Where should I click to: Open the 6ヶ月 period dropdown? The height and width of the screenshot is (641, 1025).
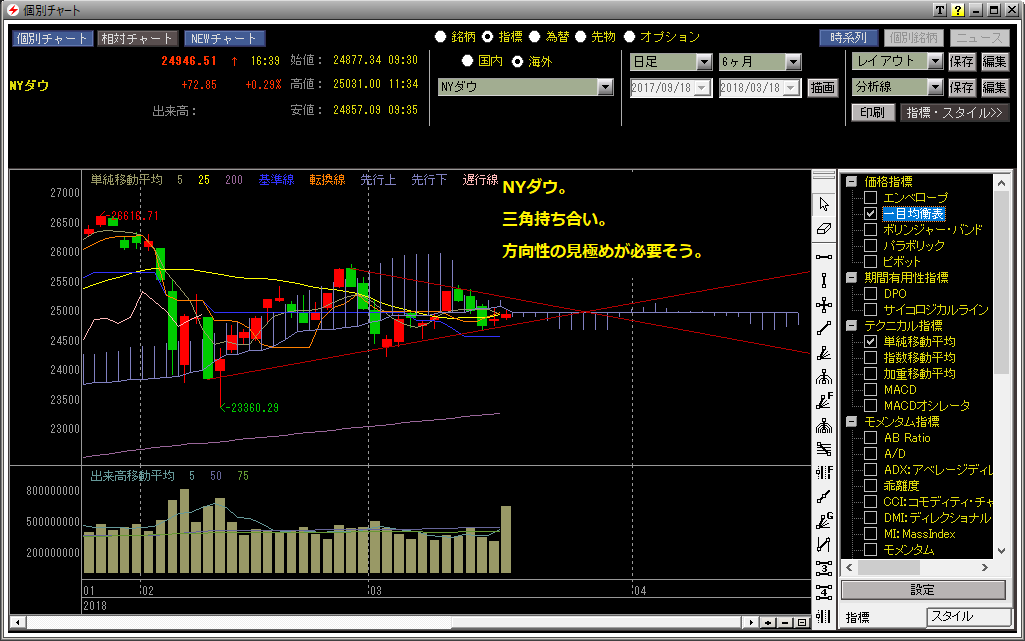[x=793, y=62]
